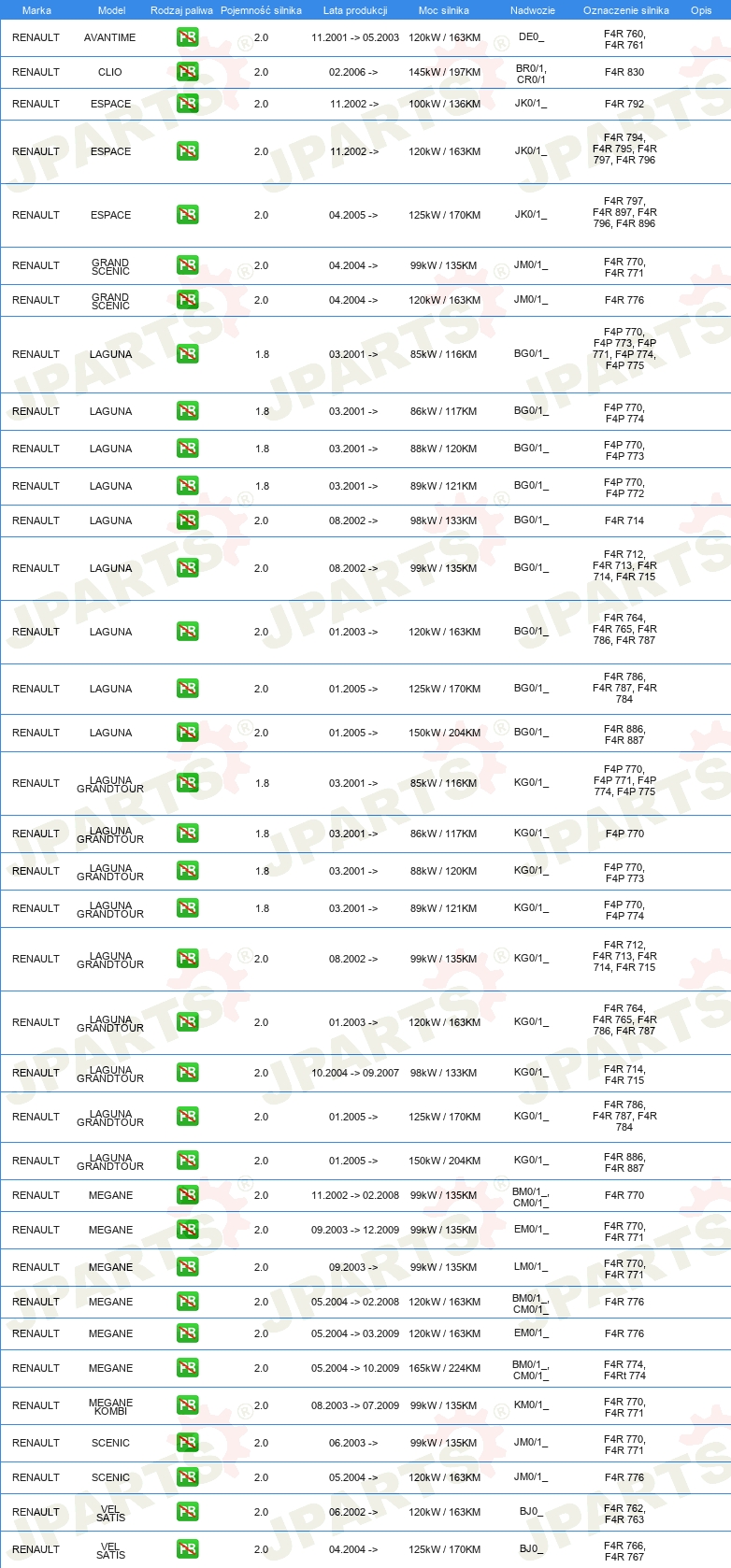Click production years 05.2004 -> 10.2009
Image resolution: width=731 pixels, height=1568 pixels.
[355, 1368]
